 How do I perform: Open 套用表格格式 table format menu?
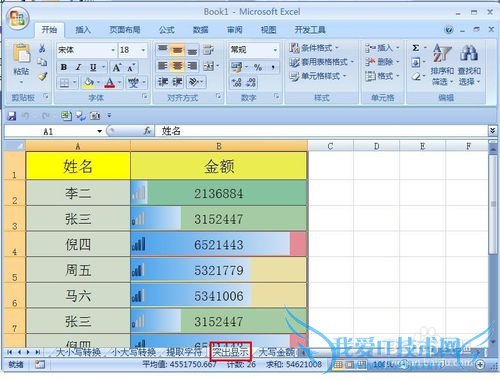322,62
